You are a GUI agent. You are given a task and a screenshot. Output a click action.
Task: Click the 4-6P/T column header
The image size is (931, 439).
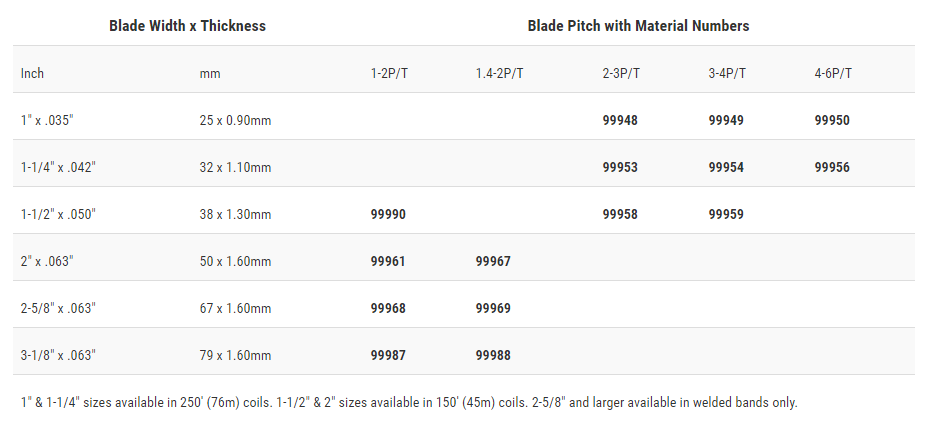point(833,74)
